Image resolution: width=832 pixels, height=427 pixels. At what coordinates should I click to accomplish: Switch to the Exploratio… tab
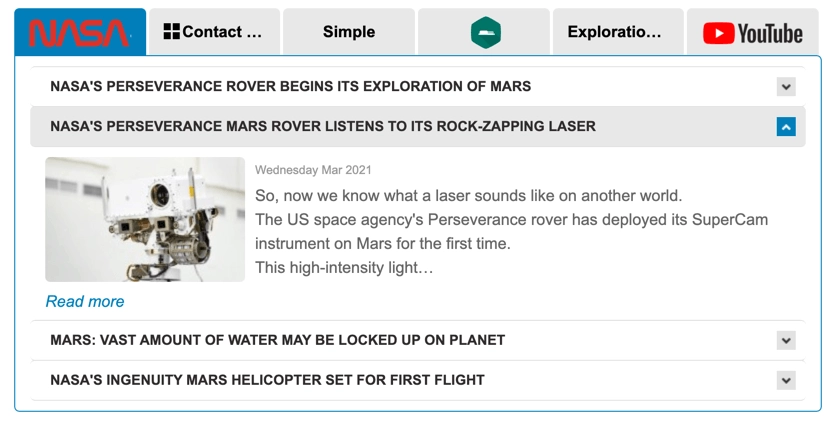614,32
